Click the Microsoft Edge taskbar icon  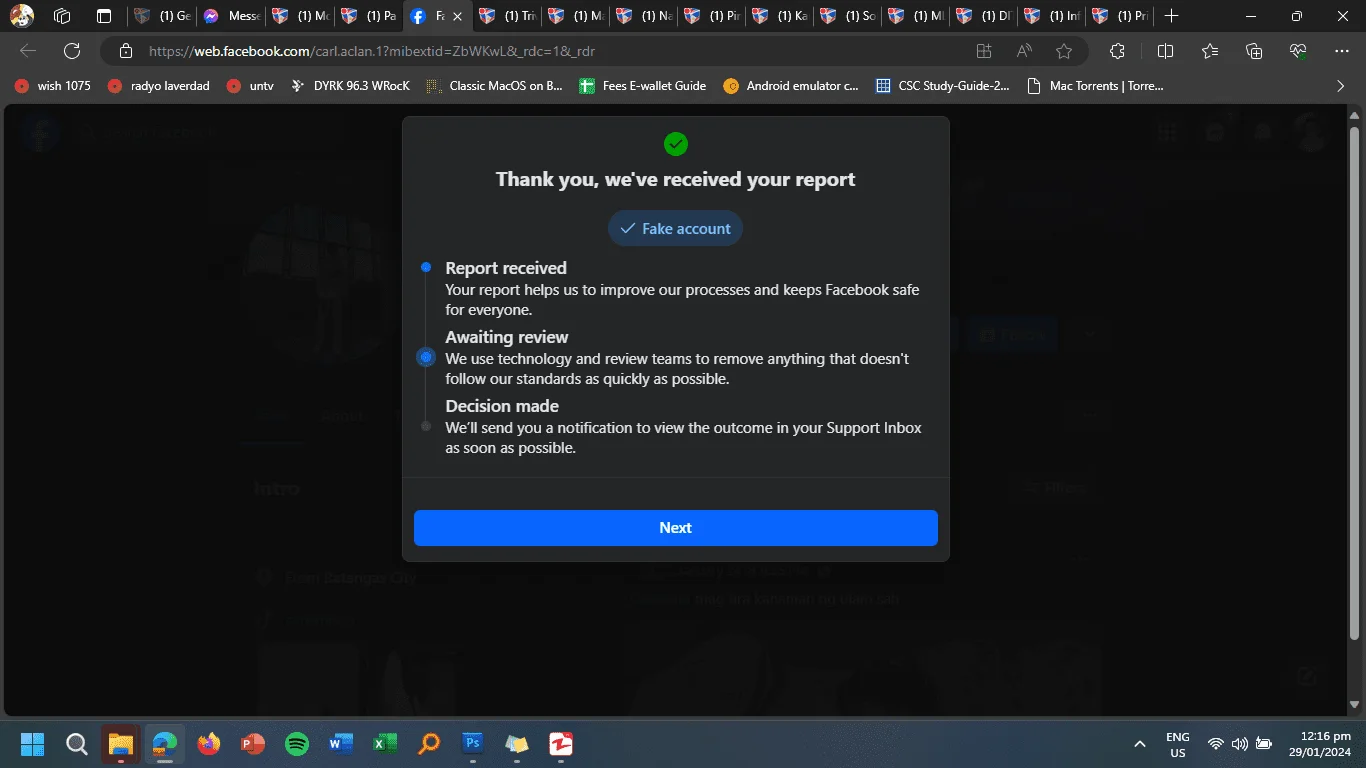165,744
